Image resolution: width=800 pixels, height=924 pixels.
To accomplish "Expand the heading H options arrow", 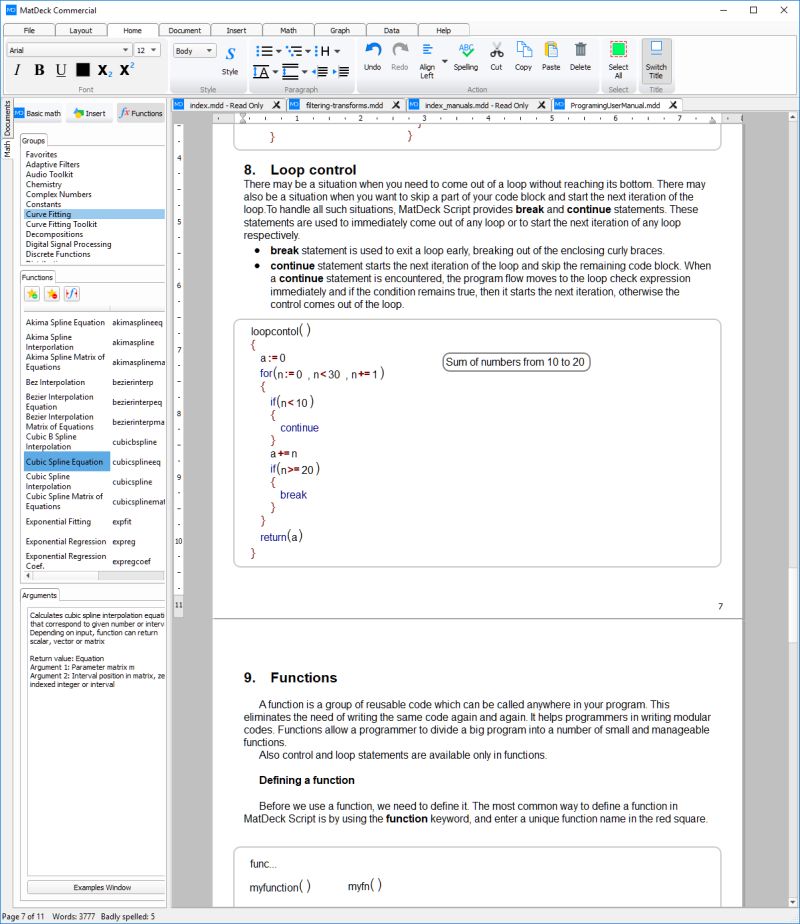I will click(337, 51).
